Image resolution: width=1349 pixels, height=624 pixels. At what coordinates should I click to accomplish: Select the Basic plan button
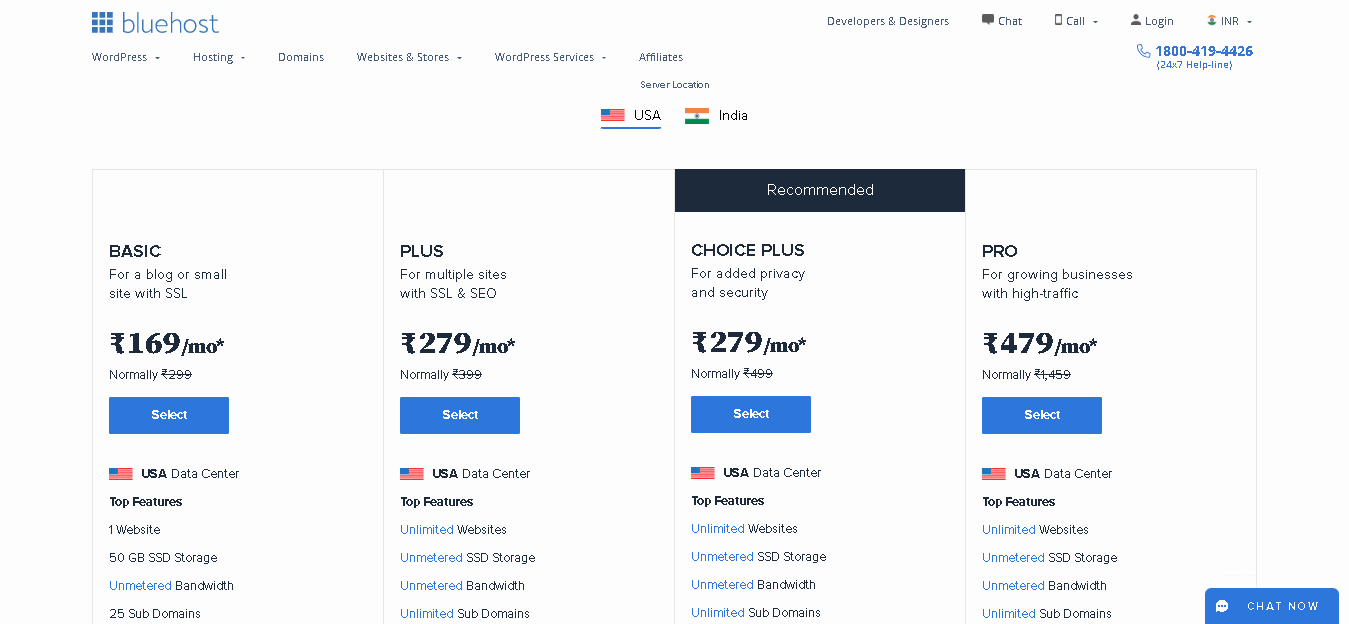[169, 415]
